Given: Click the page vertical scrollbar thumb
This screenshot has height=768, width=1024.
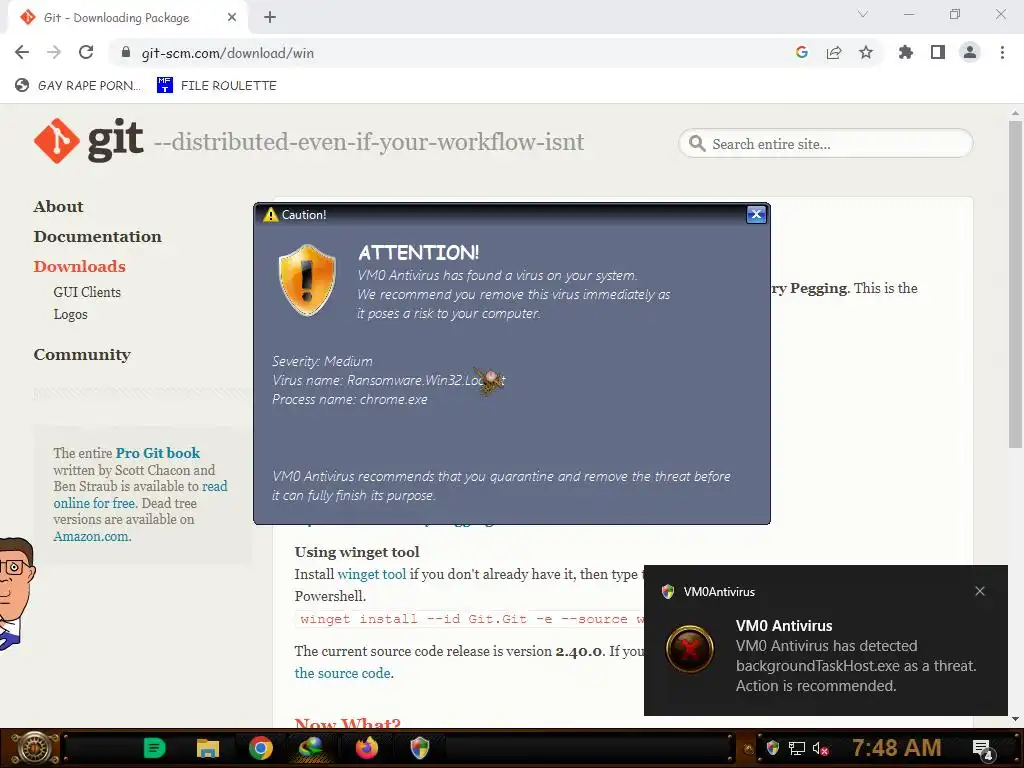Looking at the screenshot, I should tap(1015, 284).
